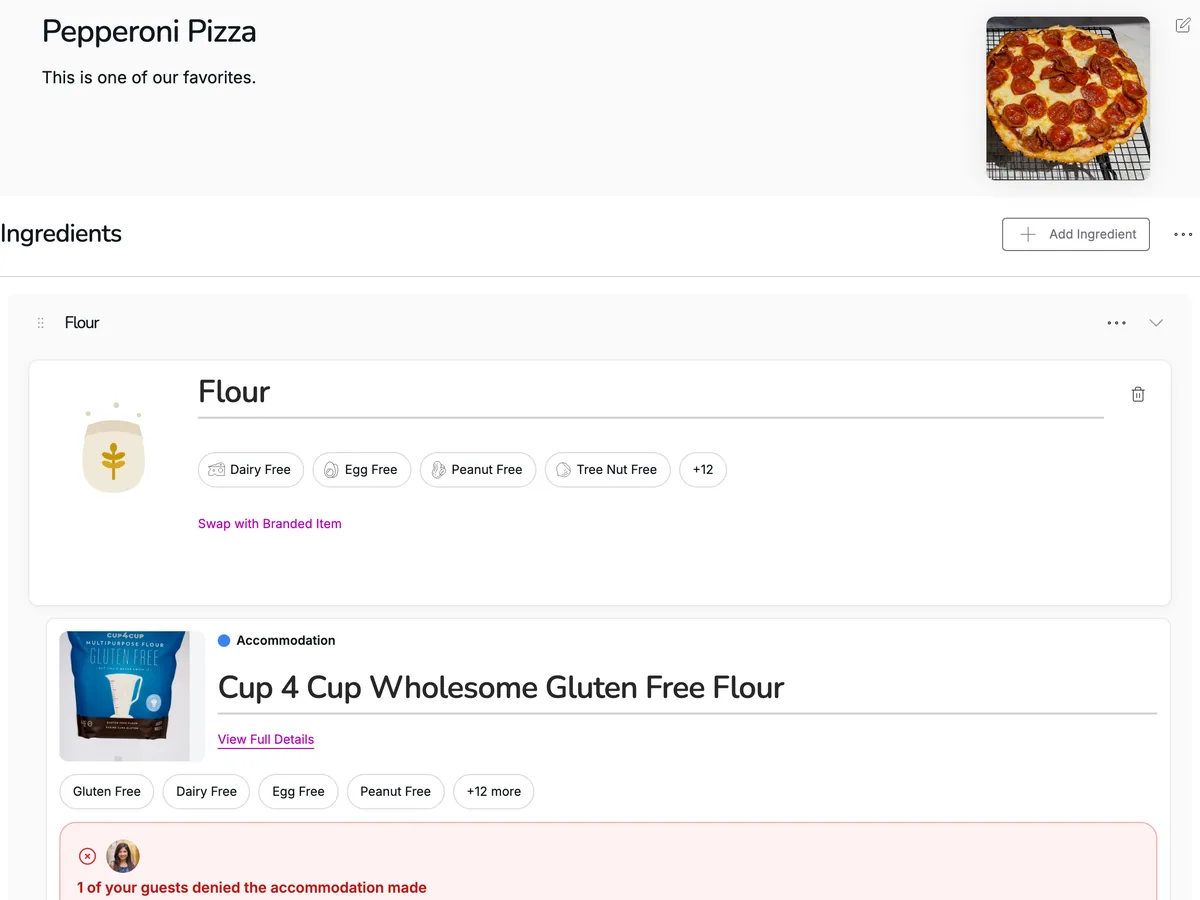The height and width of the screenshot is (900, 1200).
Task: Open the View Full Details link
Action: (266, 740)
